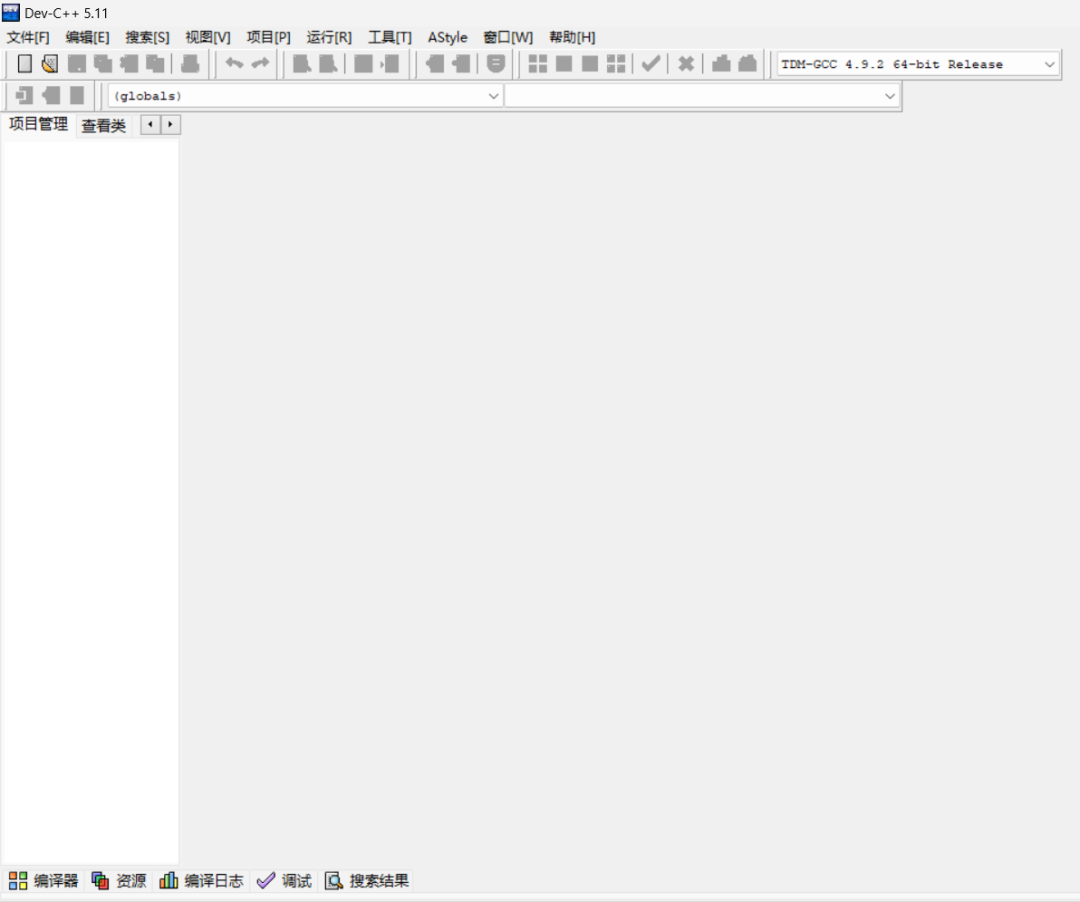Click the Rebuild All icon
Image resolution: width=1080 pixels, height=902 pixels.
coord(616,64)
